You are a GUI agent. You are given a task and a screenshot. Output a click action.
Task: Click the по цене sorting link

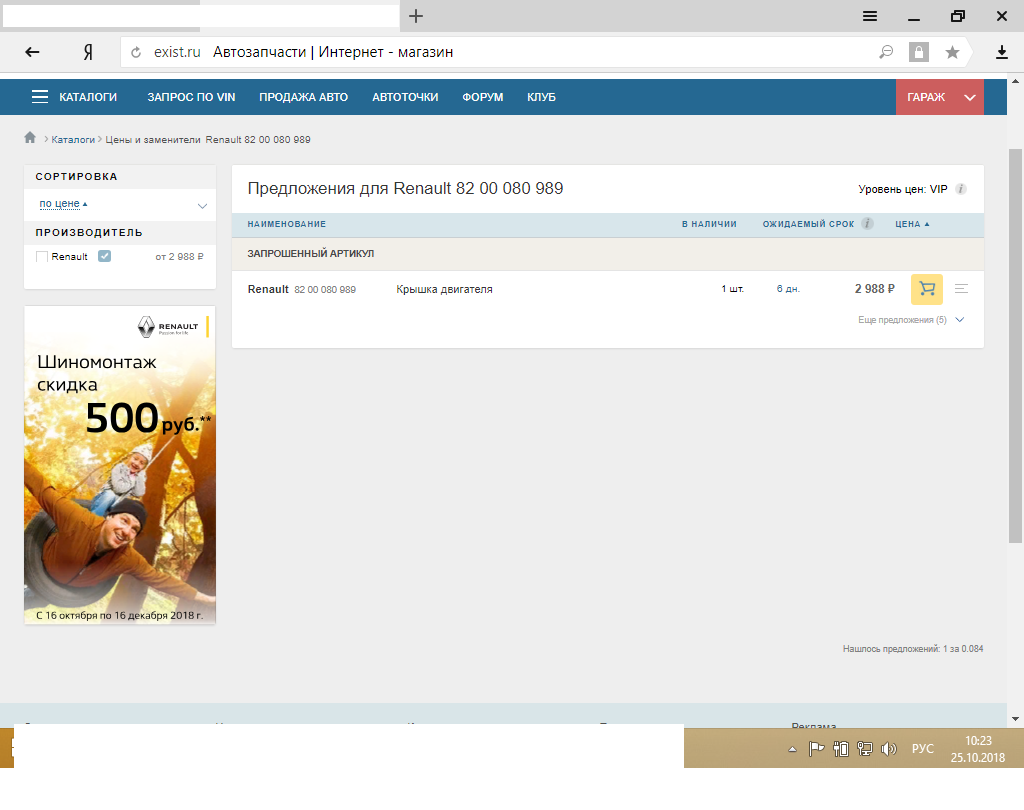pyautogui.click(x=59, y=204)
